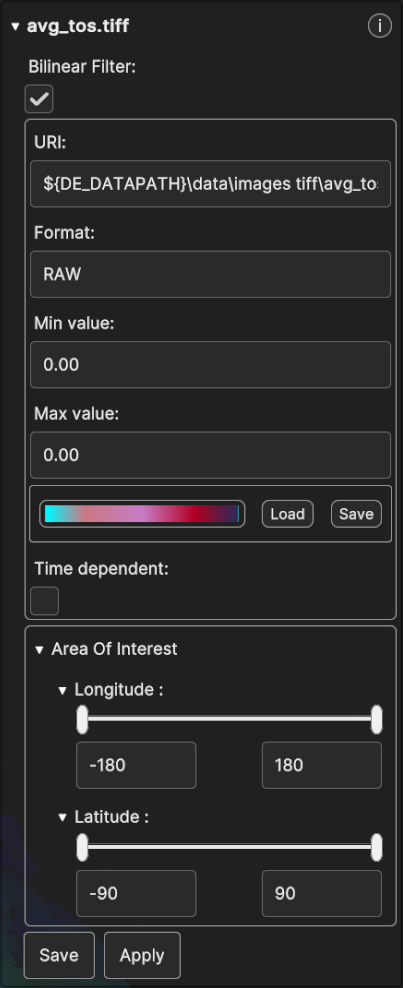Open the Format field showing RAW
The height and width of the screenshot is (988, 403).
pos(210,274)
